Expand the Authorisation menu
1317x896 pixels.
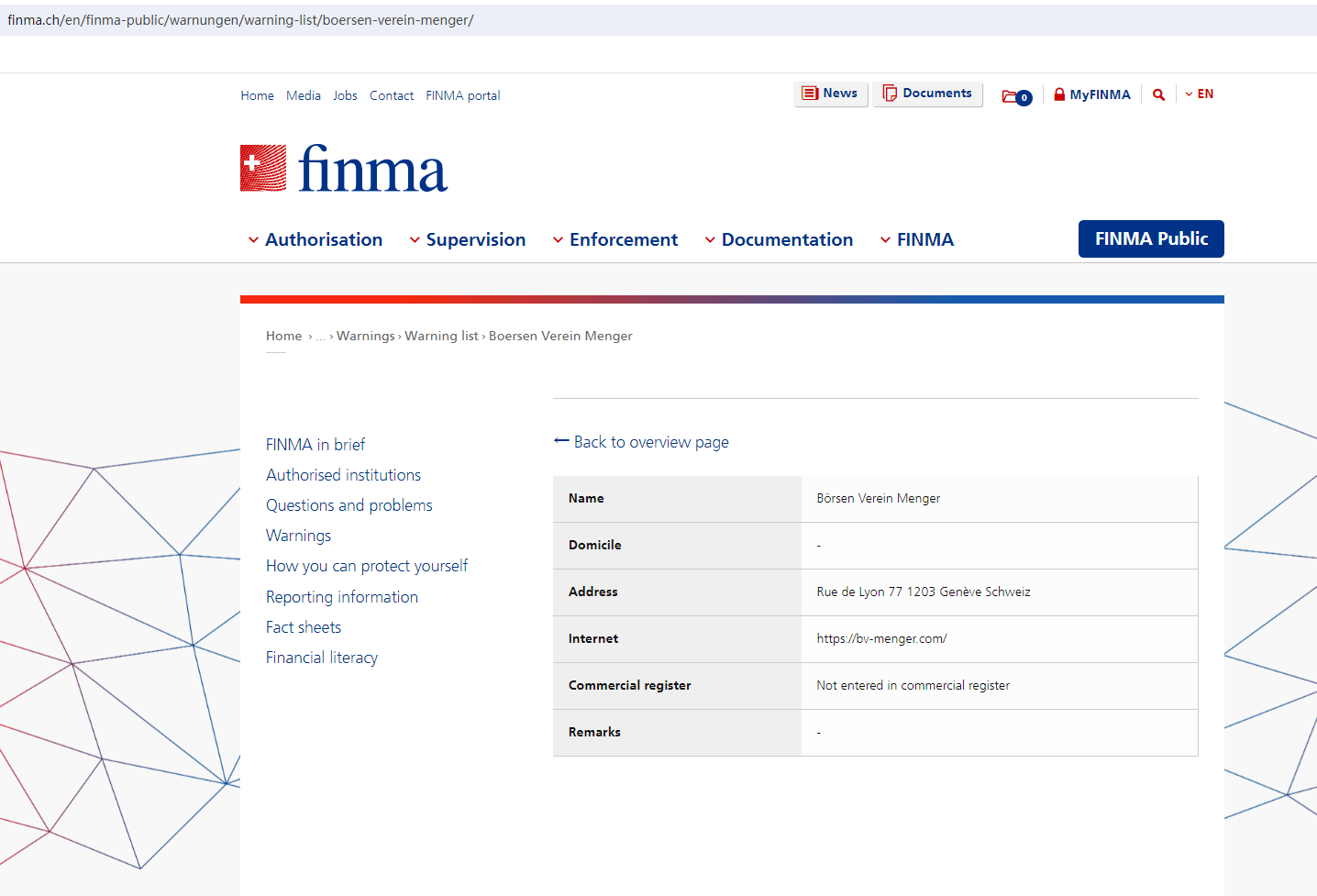tap(315, 239)
